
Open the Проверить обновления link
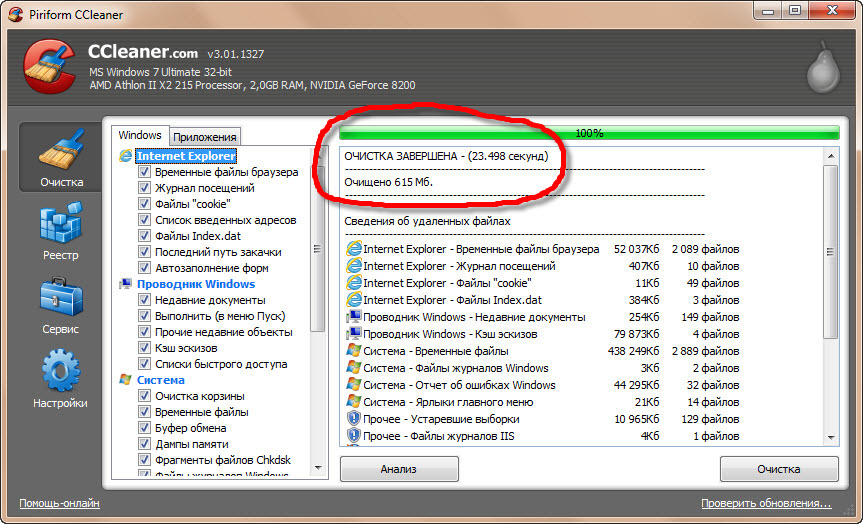click(x=766, y=503)
